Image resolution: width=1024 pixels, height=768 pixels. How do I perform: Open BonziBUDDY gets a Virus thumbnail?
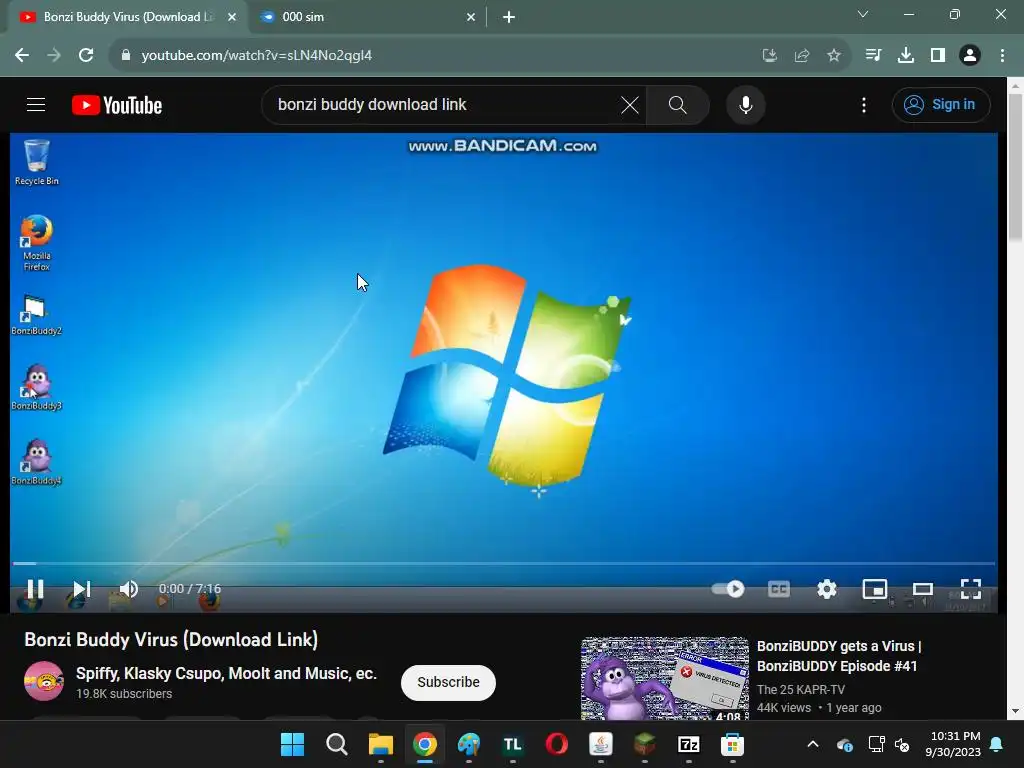(665, 679)
